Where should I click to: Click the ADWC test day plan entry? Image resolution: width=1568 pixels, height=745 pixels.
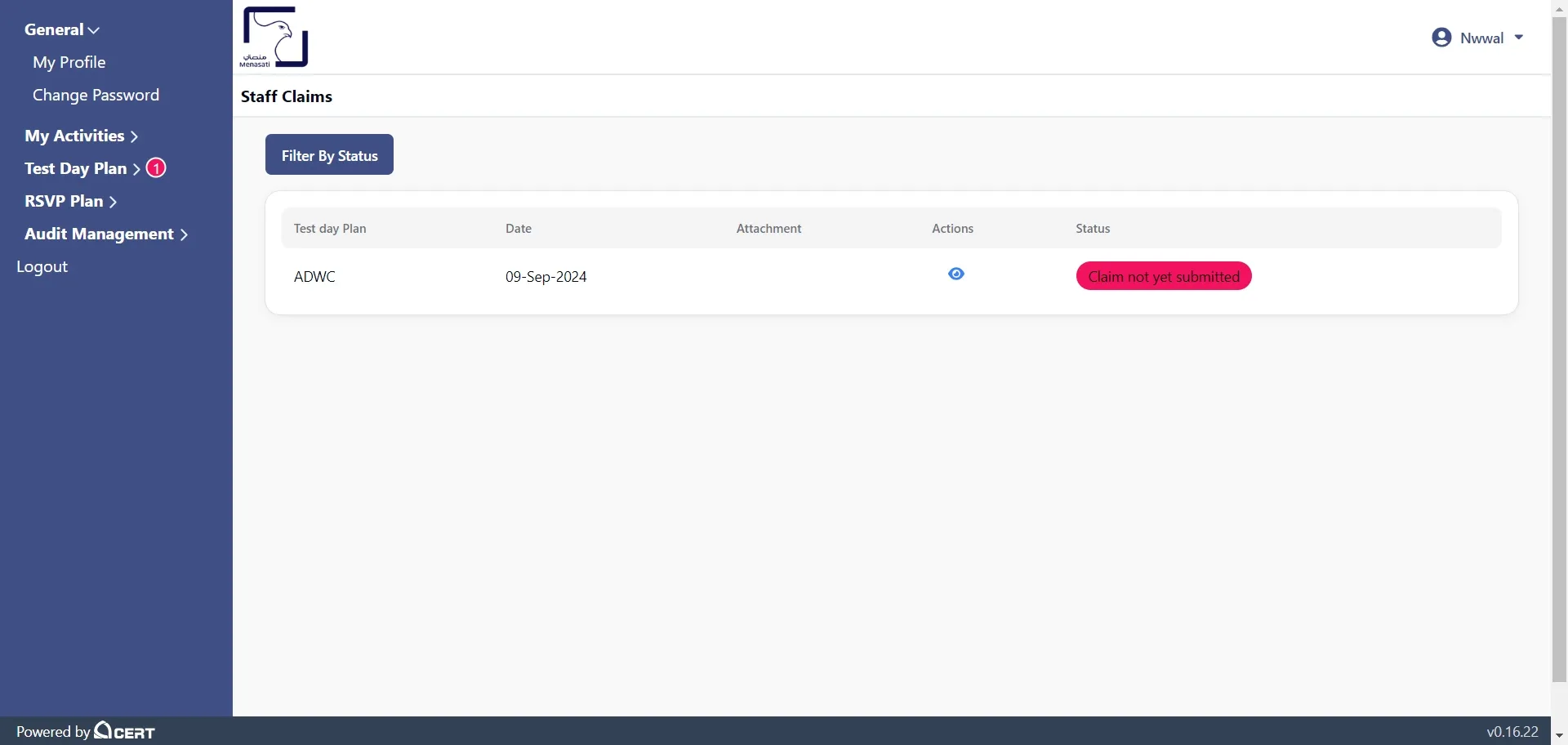(314, 277)
